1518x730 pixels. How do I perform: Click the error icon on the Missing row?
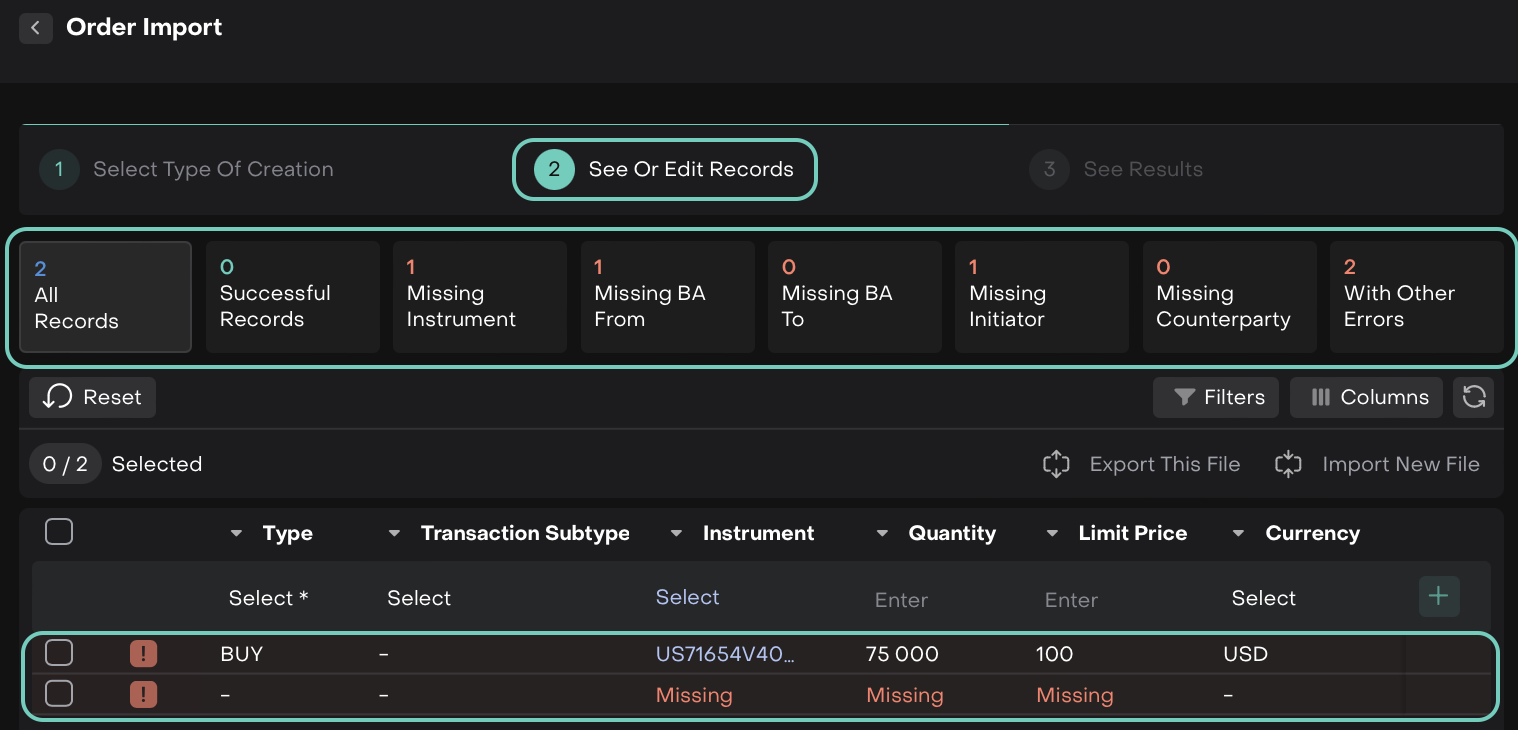[x=143, y=694]
